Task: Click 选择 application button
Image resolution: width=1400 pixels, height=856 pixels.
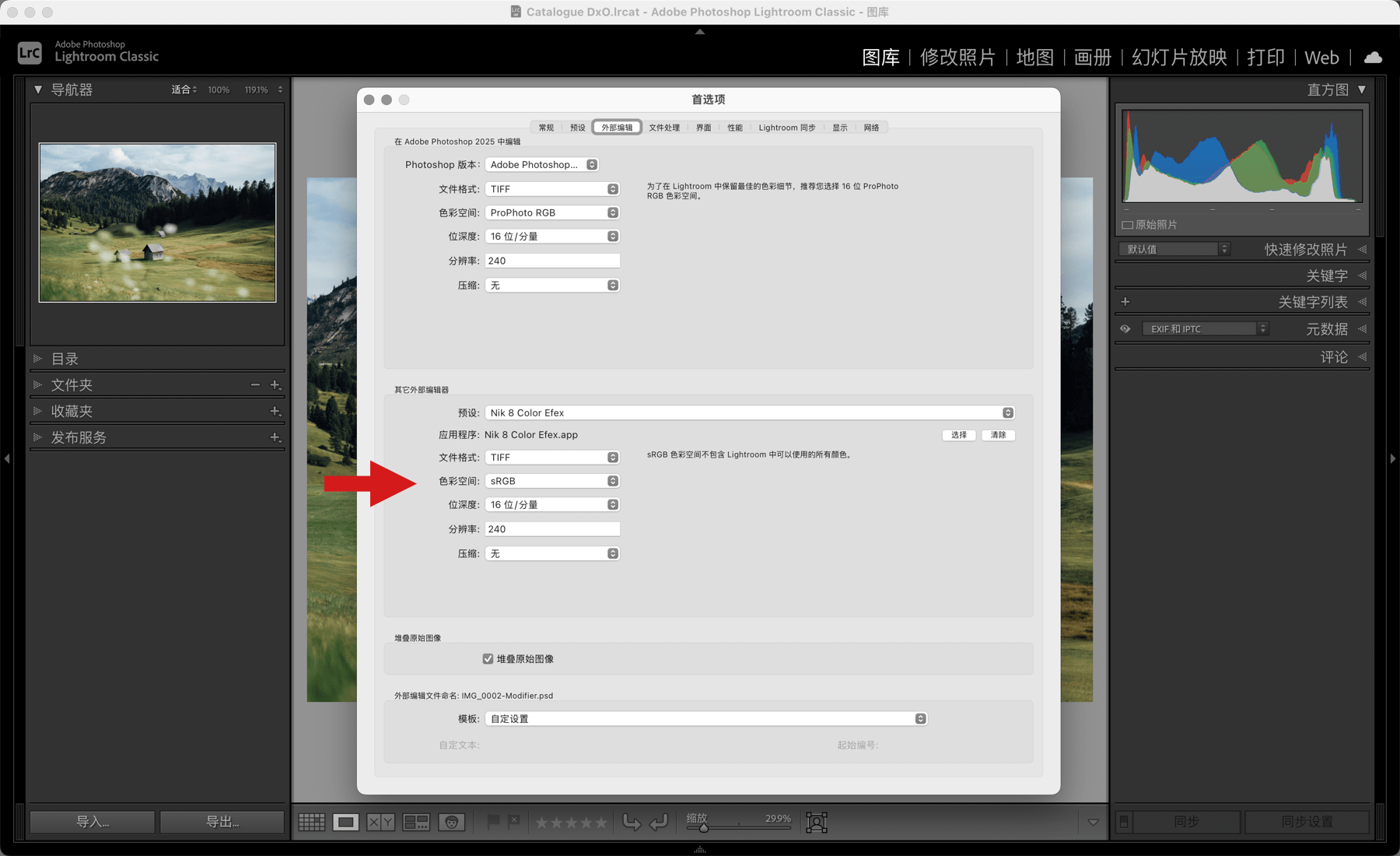Action: 959,435
